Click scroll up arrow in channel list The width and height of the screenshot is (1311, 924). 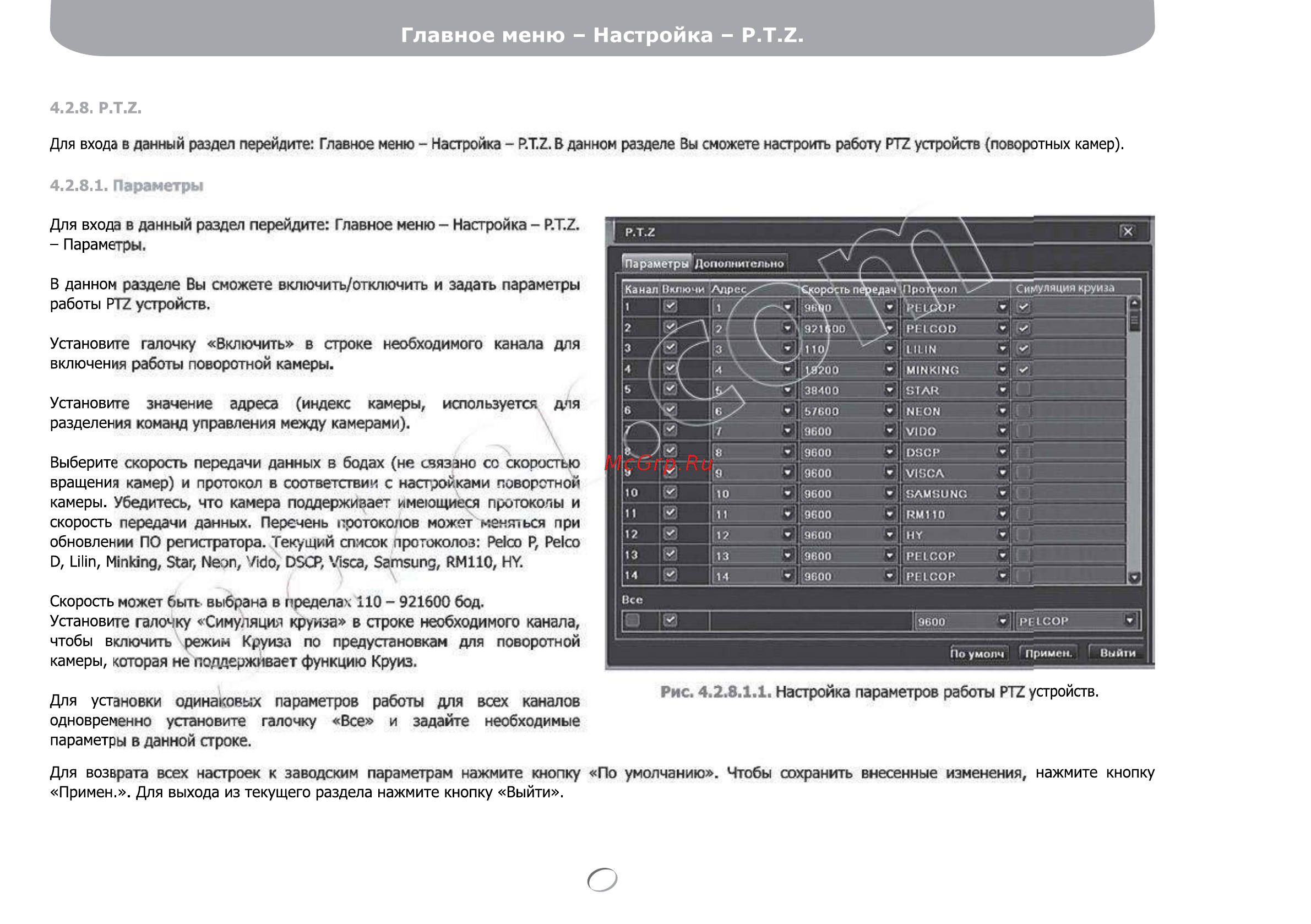click(x=1135, y=303)
